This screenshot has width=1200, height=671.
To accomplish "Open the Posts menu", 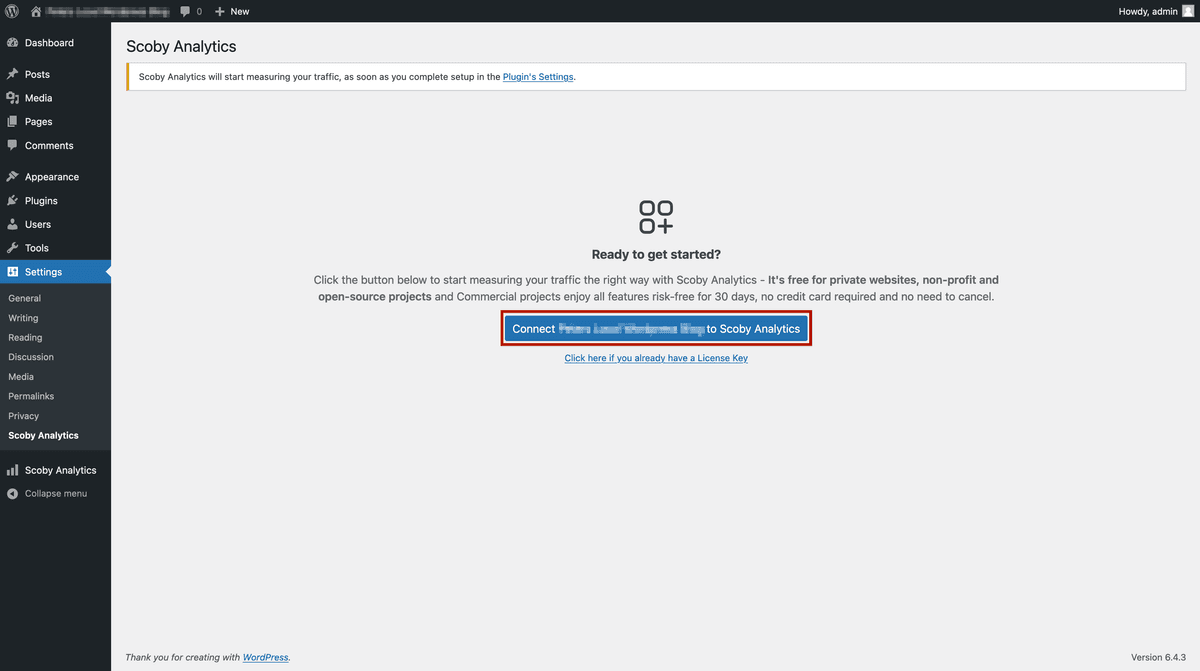I will tap(55, 74).
